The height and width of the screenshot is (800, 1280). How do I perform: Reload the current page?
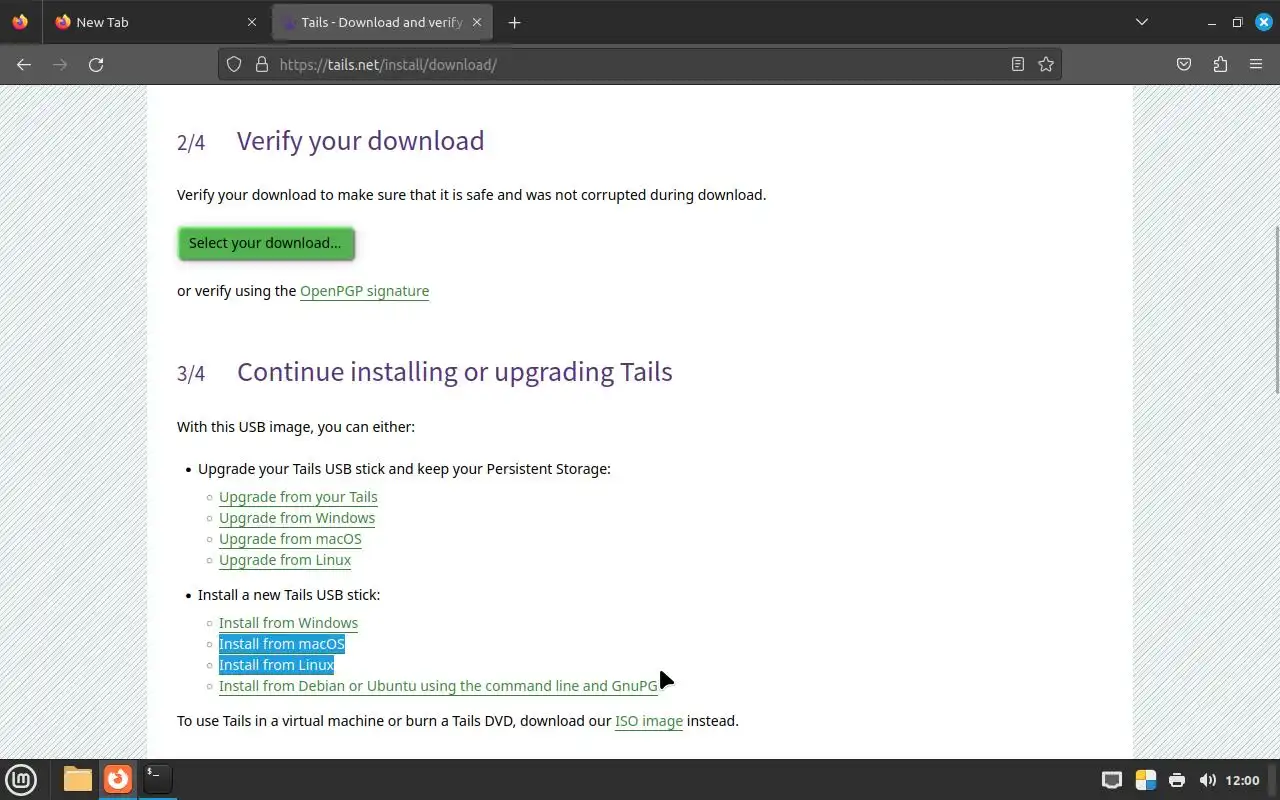pos(96,64)
